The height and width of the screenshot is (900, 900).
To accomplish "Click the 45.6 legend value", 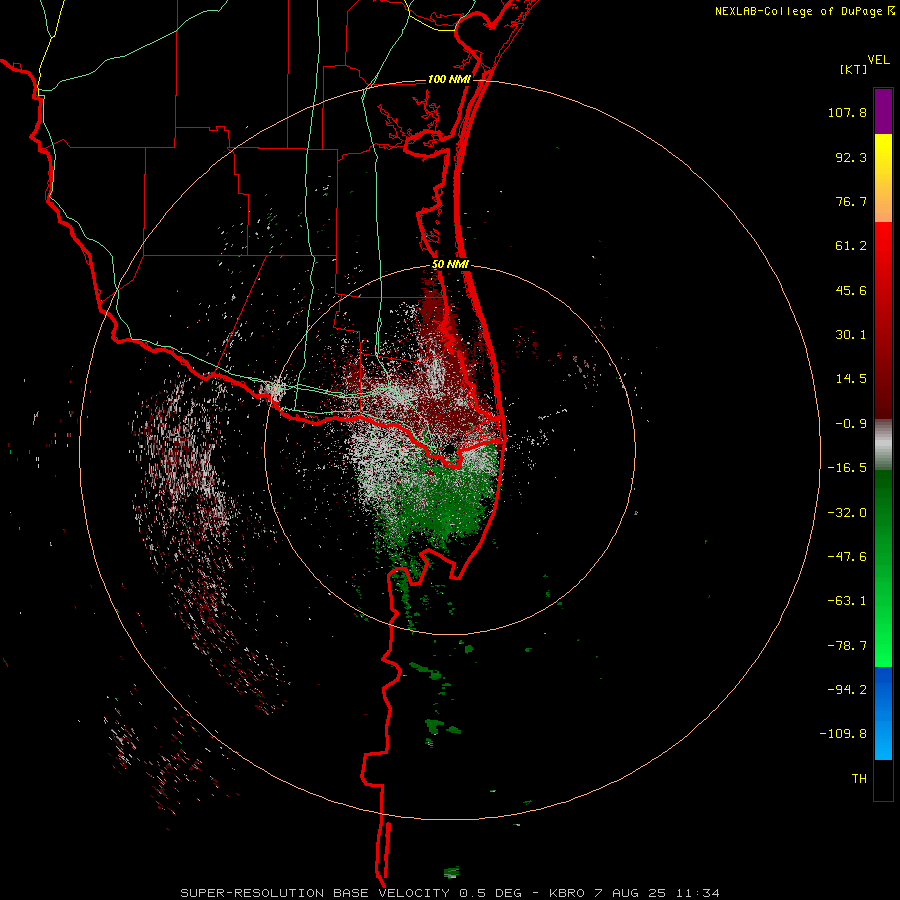I will 851,290.
